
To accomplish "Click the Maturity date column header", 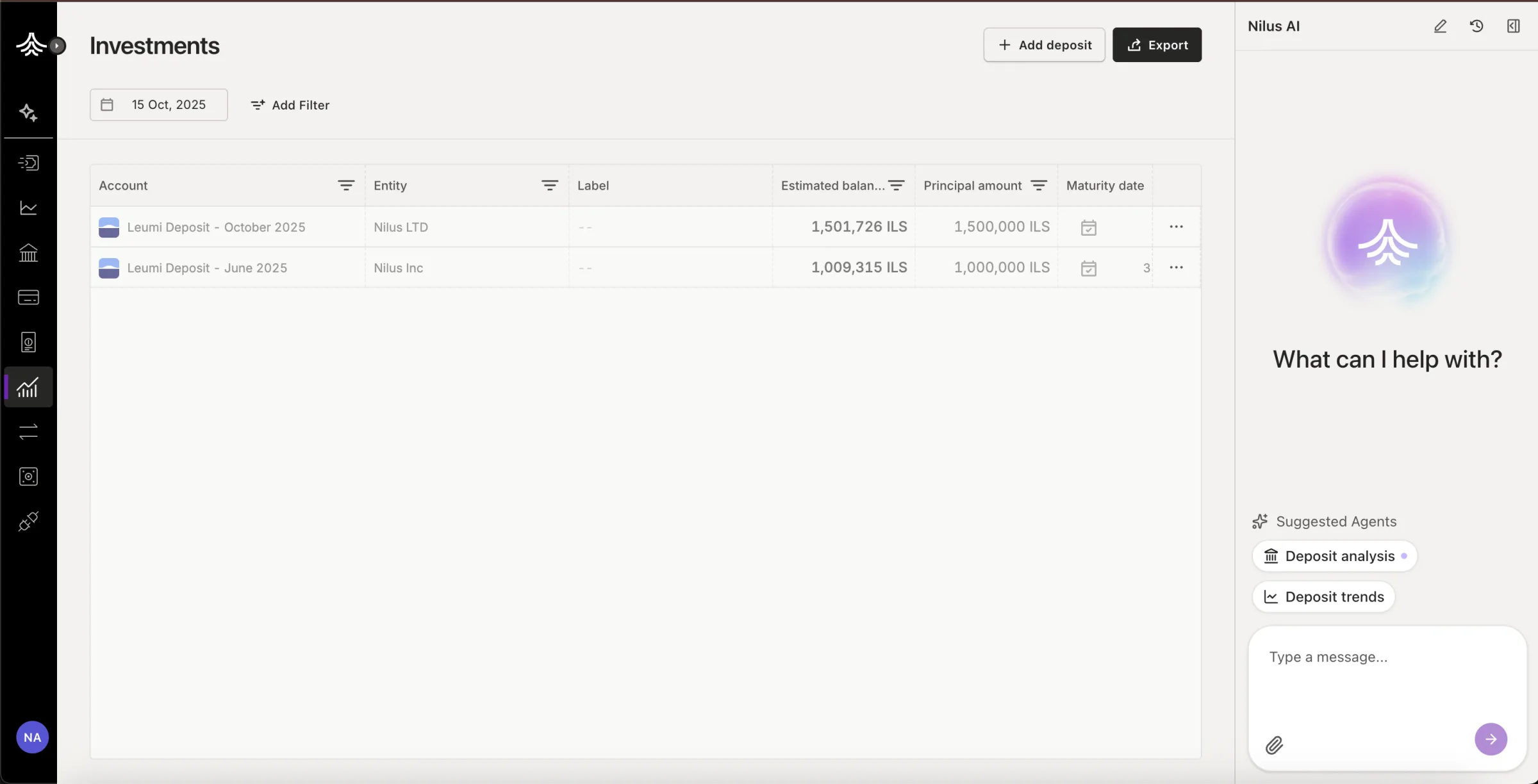I will point(1105,185).
